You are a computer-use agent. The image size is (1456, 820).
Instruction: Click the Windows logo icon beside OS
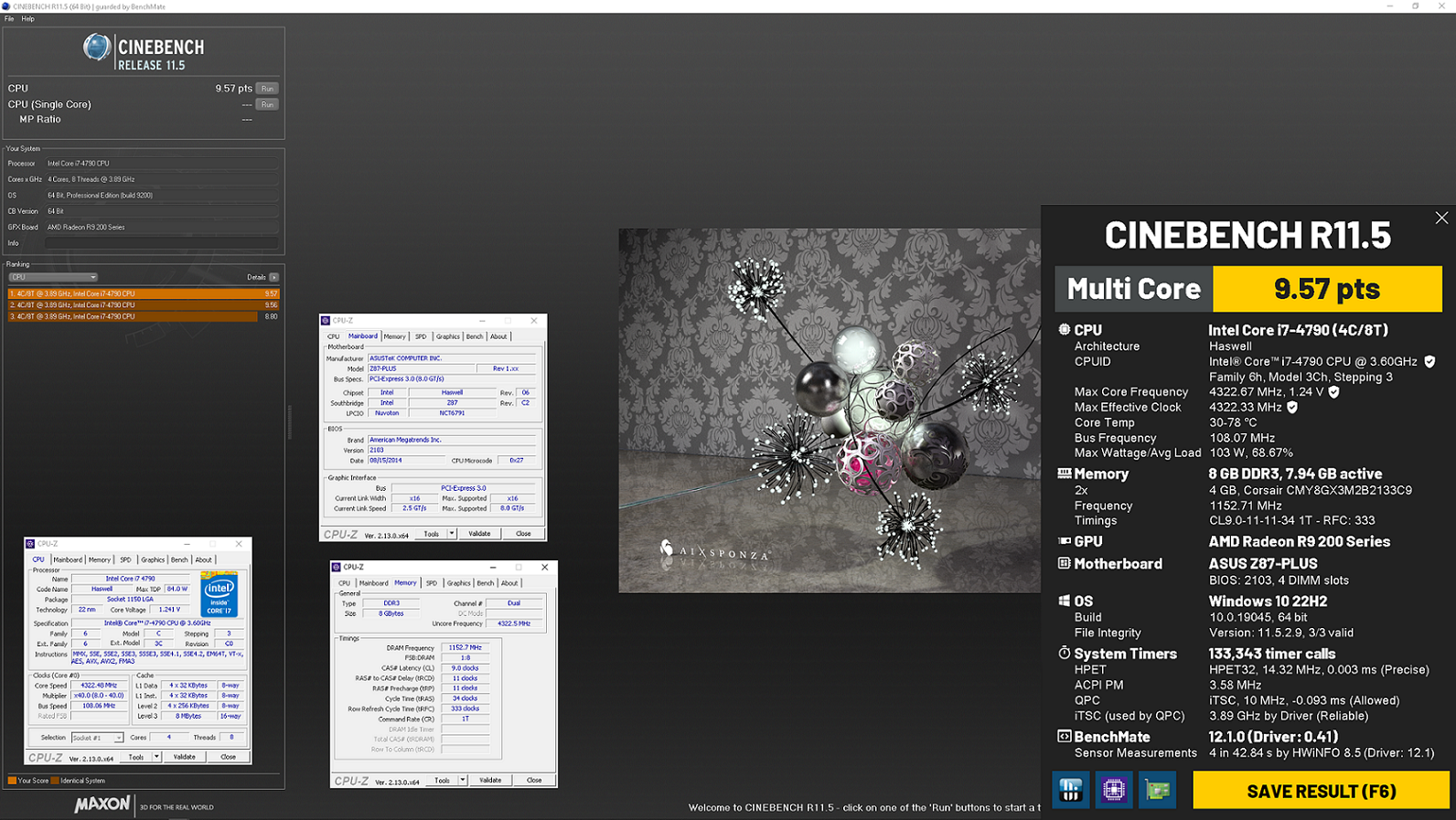[x=1064, y=601]
